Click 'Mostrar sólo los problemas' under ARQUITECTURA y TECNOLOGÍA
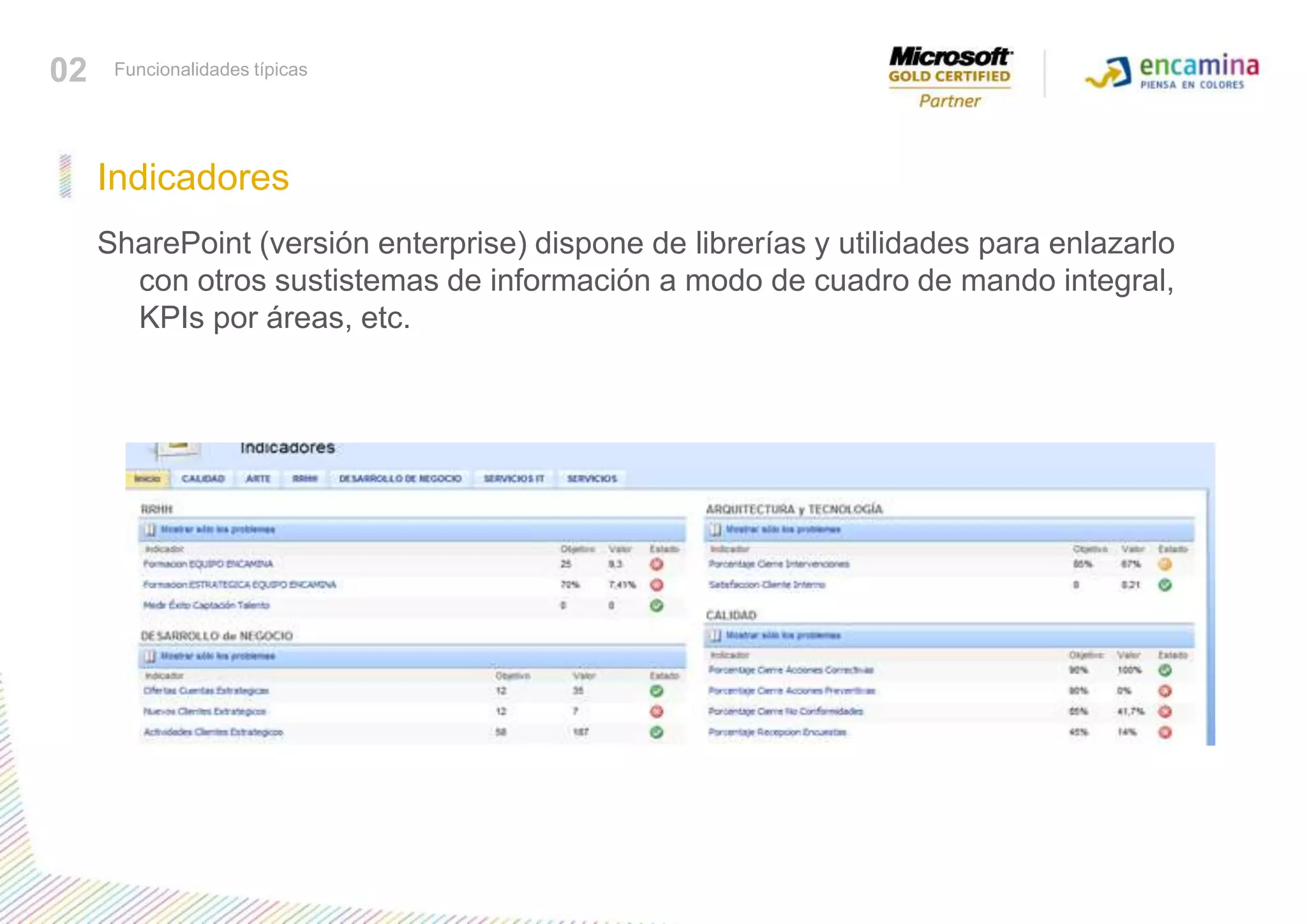The width and height of the screenshot is (1307, 924). [x=783, y=530]
